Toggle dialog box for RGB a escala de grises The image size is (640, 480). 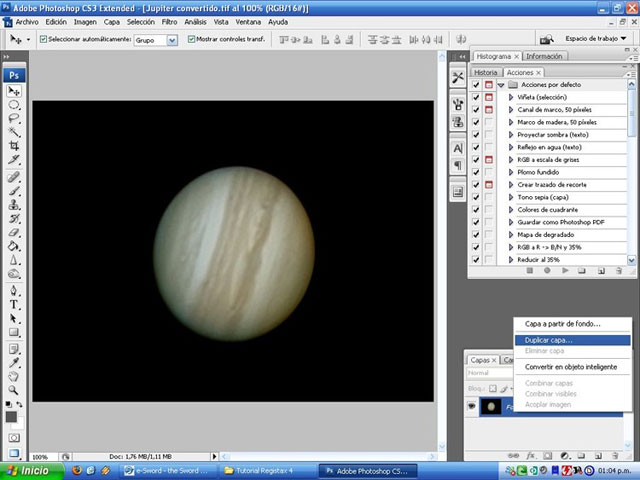[489, 160]
